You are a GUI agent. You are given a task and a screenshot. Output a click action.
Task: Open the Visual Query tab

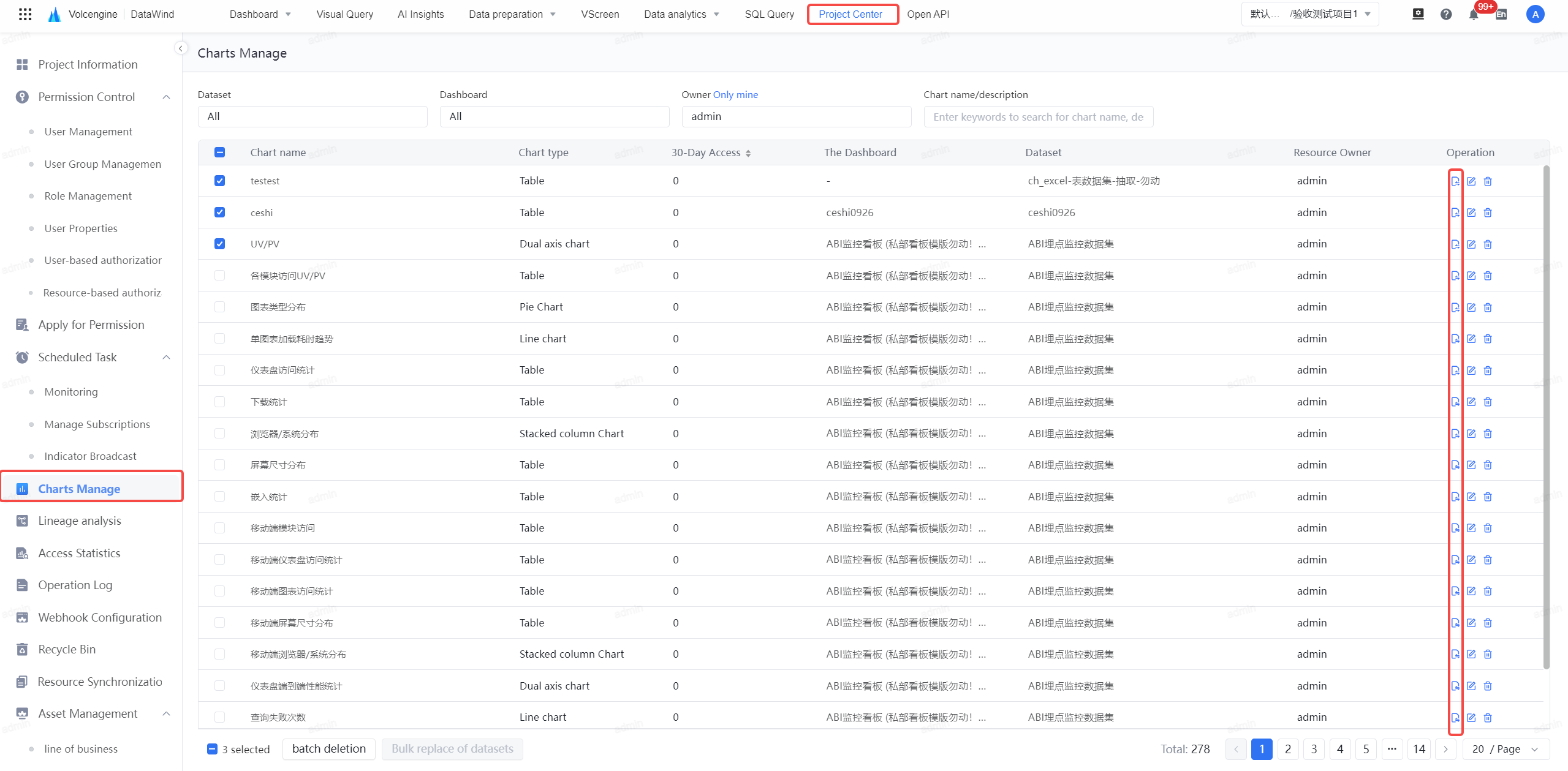pos(344,14)
